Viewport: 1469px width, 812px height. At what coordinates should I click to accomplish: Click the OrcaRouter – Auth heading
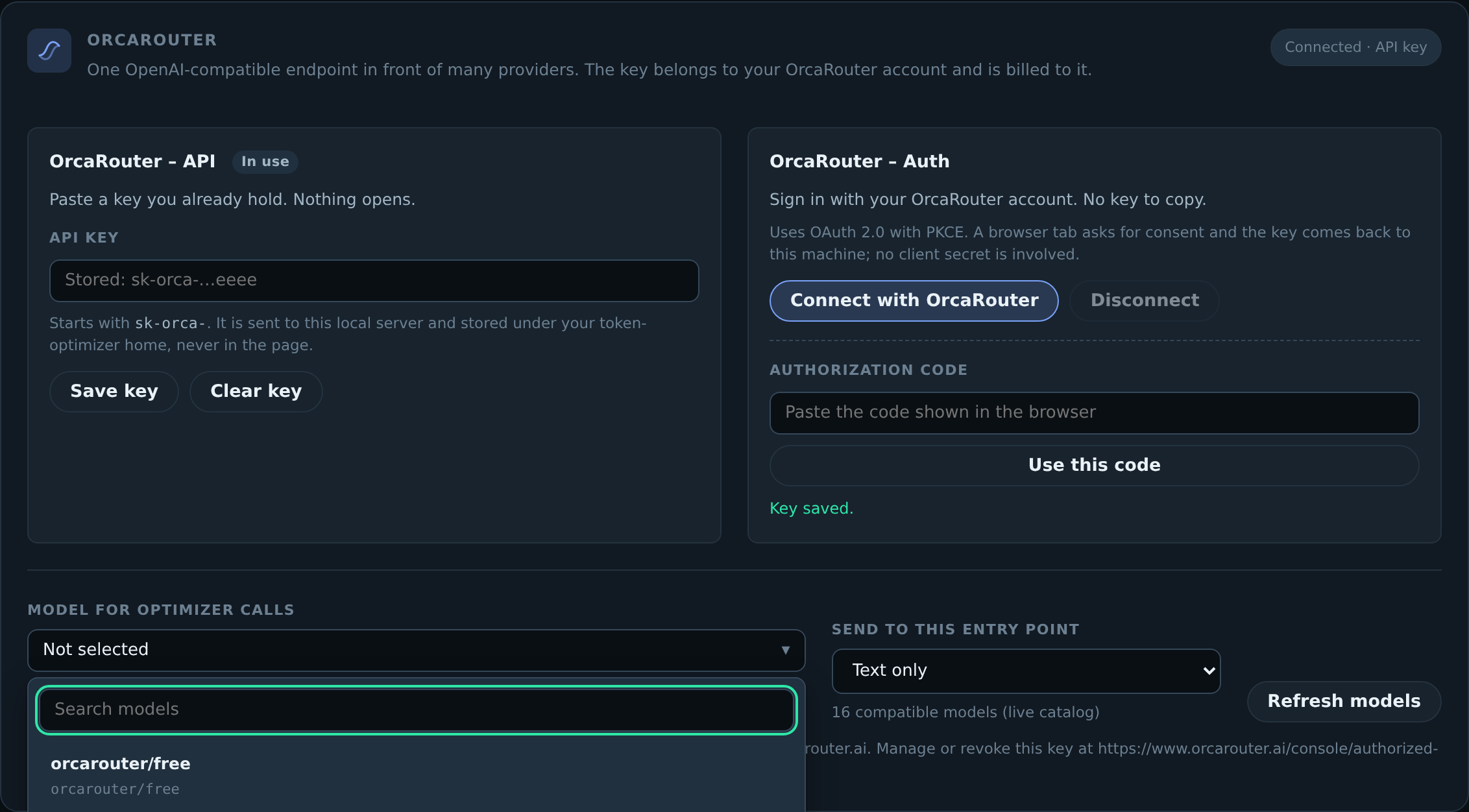click(859, 161)
